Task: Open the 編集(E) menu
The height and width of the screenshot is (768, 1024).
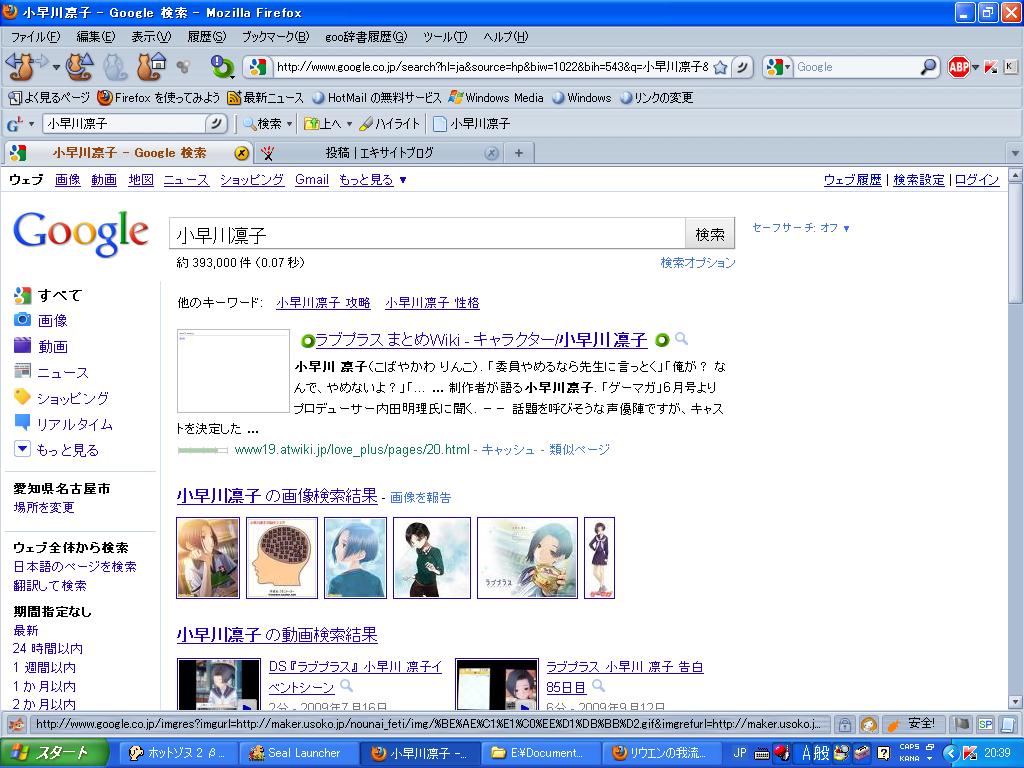Action: (96, 37)
